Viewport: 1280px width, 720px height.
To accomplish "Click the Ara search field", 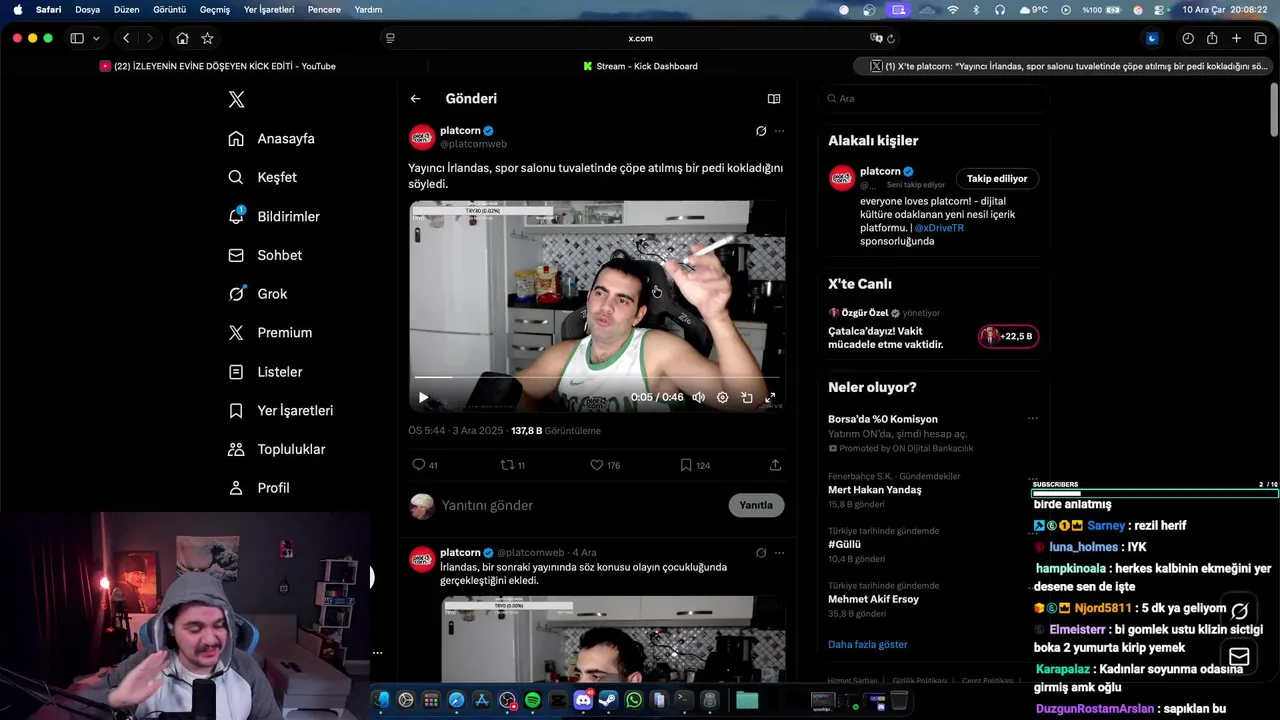I will coord(932,99).
